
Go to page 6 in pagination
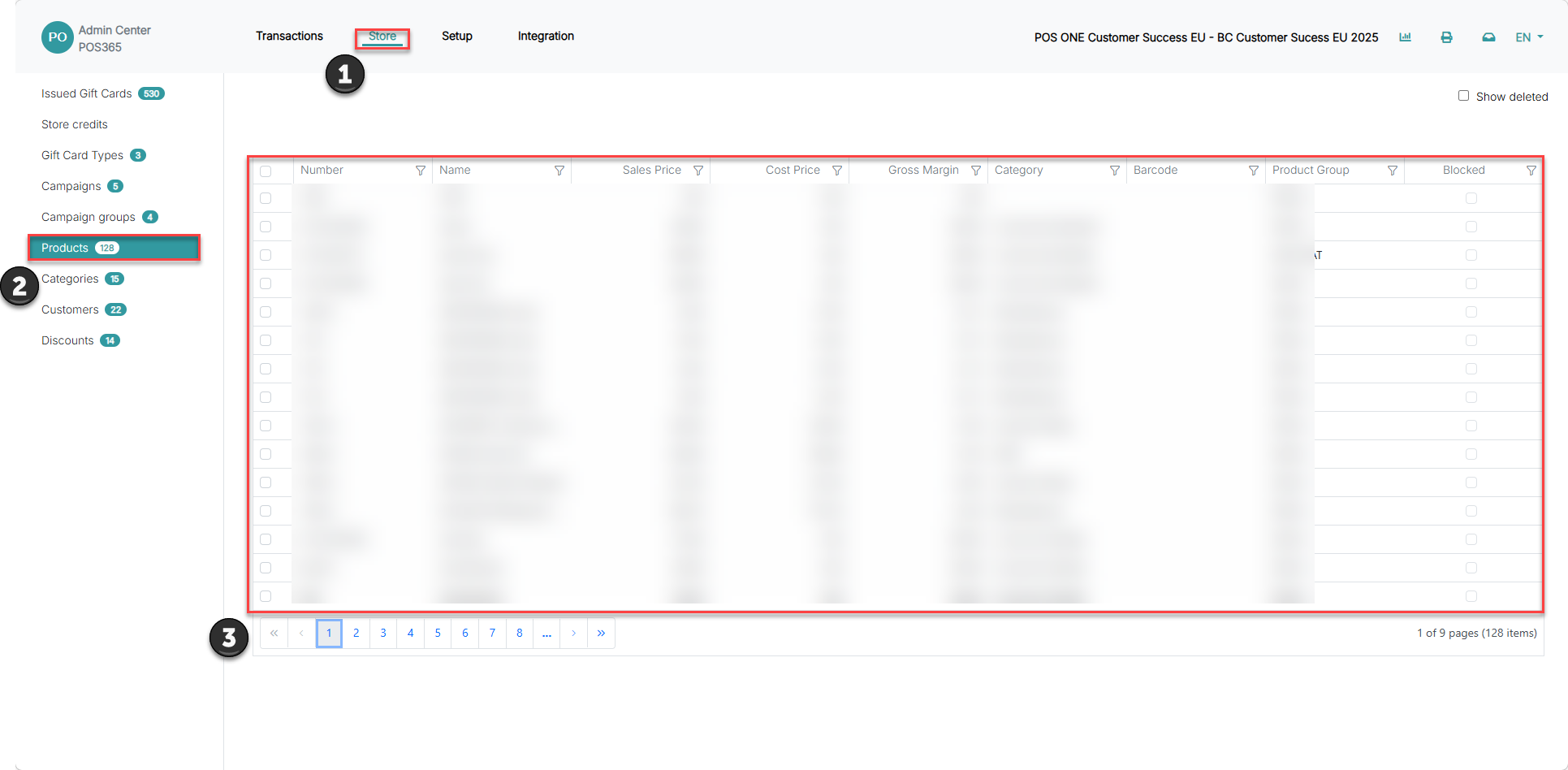point(464,633)
